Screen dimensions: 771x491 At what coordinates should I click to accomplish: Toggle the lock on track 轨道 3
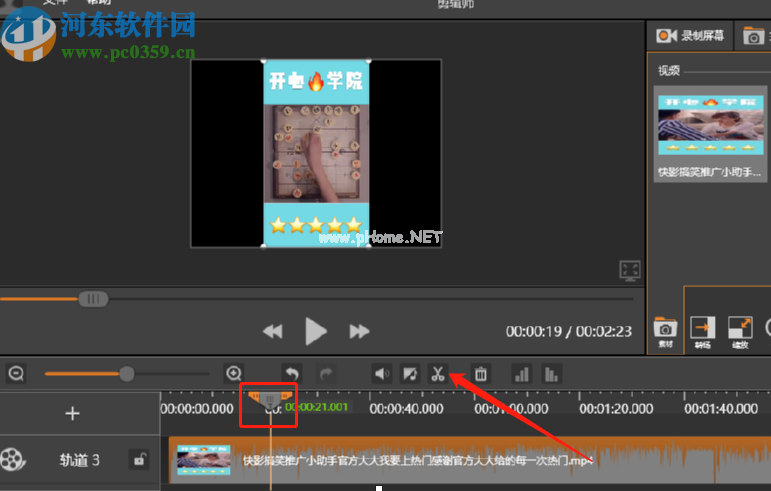139,460
